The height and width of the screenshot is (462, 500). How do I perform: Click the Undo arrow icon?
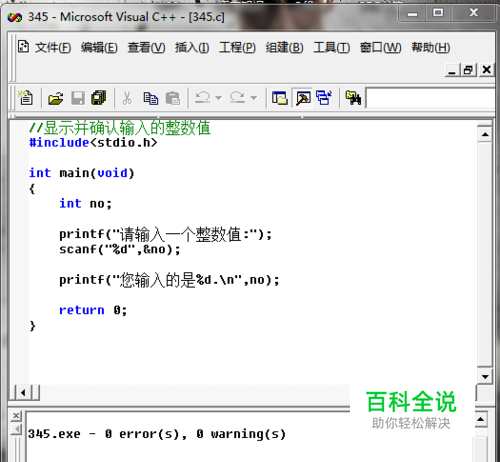pyautogui.click(x=202, y=98)
